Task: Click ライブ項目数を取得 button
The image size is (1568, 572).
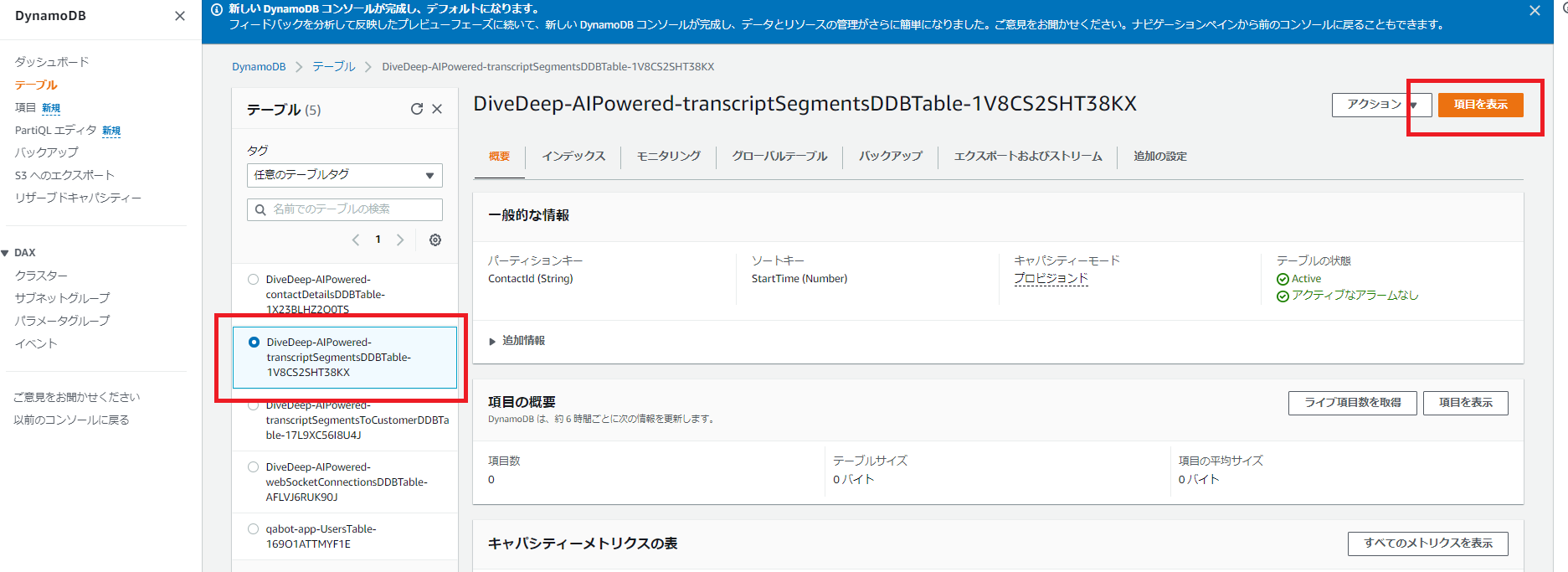Action: [x=1353, y=403]
